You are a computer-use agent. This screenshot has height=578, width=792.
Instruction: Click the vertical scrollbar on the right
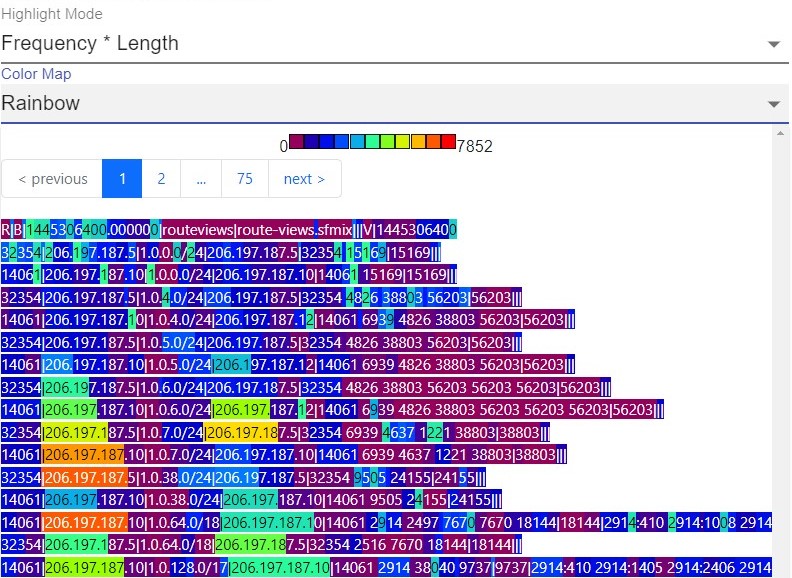(782, 350)
